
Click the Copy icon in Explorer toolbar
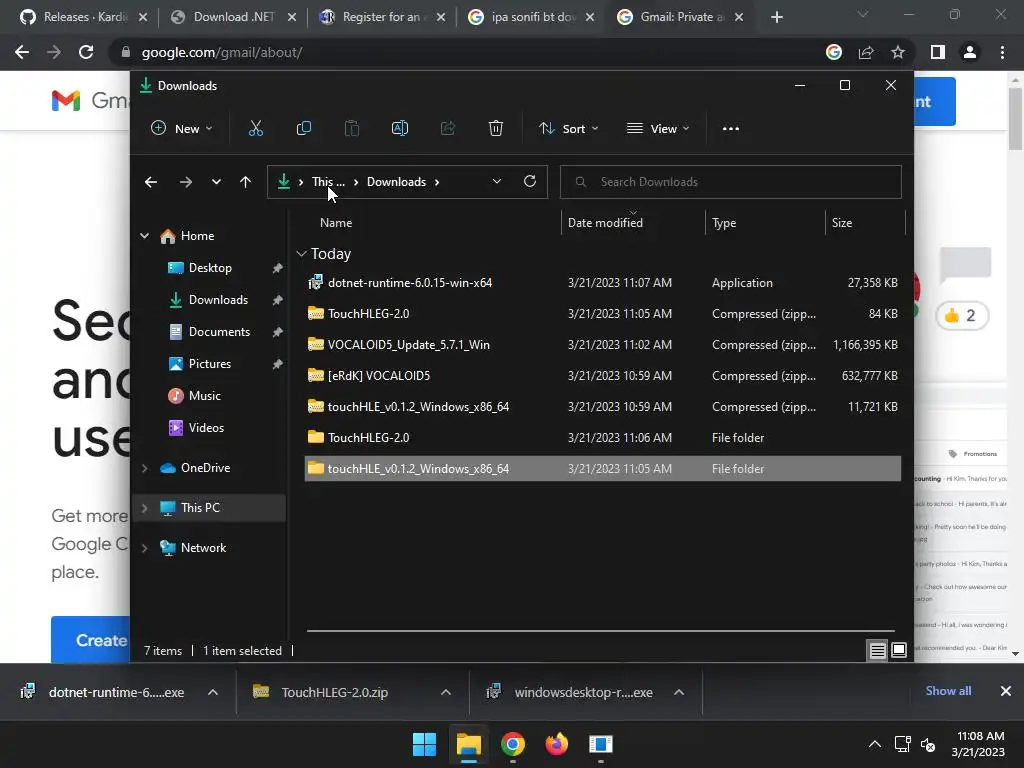click(304, 129)
